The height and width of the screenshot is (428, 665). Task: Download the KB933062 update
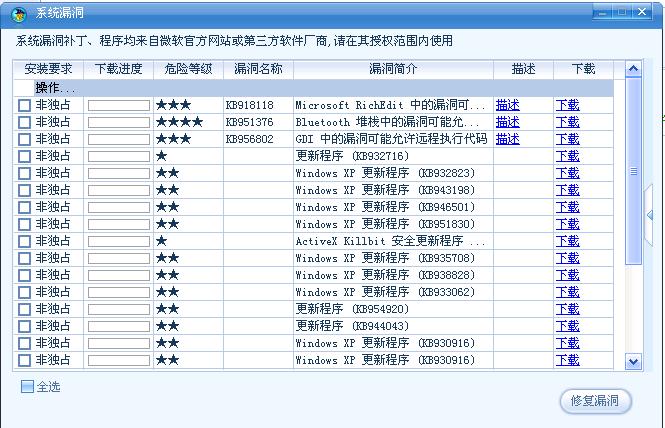pyautogui.click(x=567, y=292)
